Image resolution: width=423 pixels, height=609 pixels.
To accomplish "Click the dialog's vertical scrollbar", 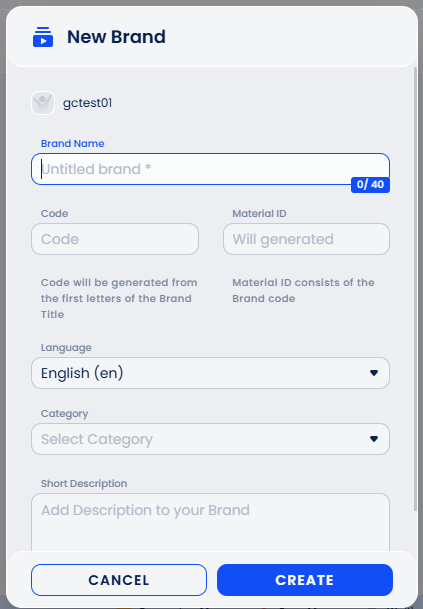I will [415, 287].
